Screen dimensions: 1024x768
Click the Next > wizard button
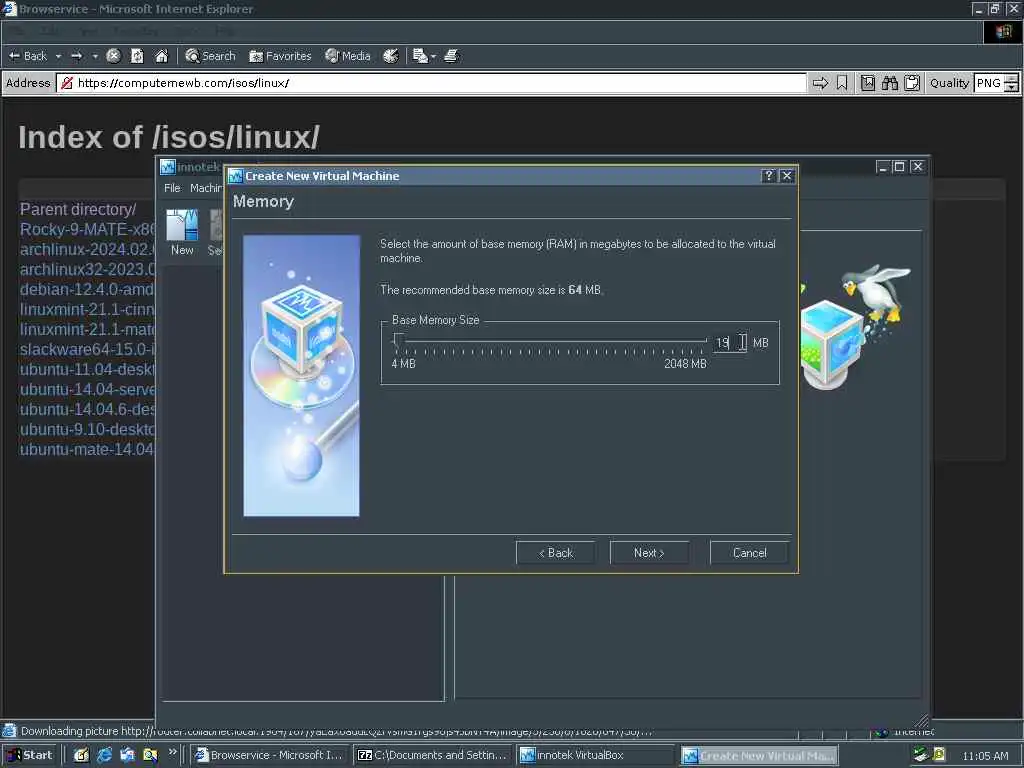pyautogui.click(x=649, y=553)
